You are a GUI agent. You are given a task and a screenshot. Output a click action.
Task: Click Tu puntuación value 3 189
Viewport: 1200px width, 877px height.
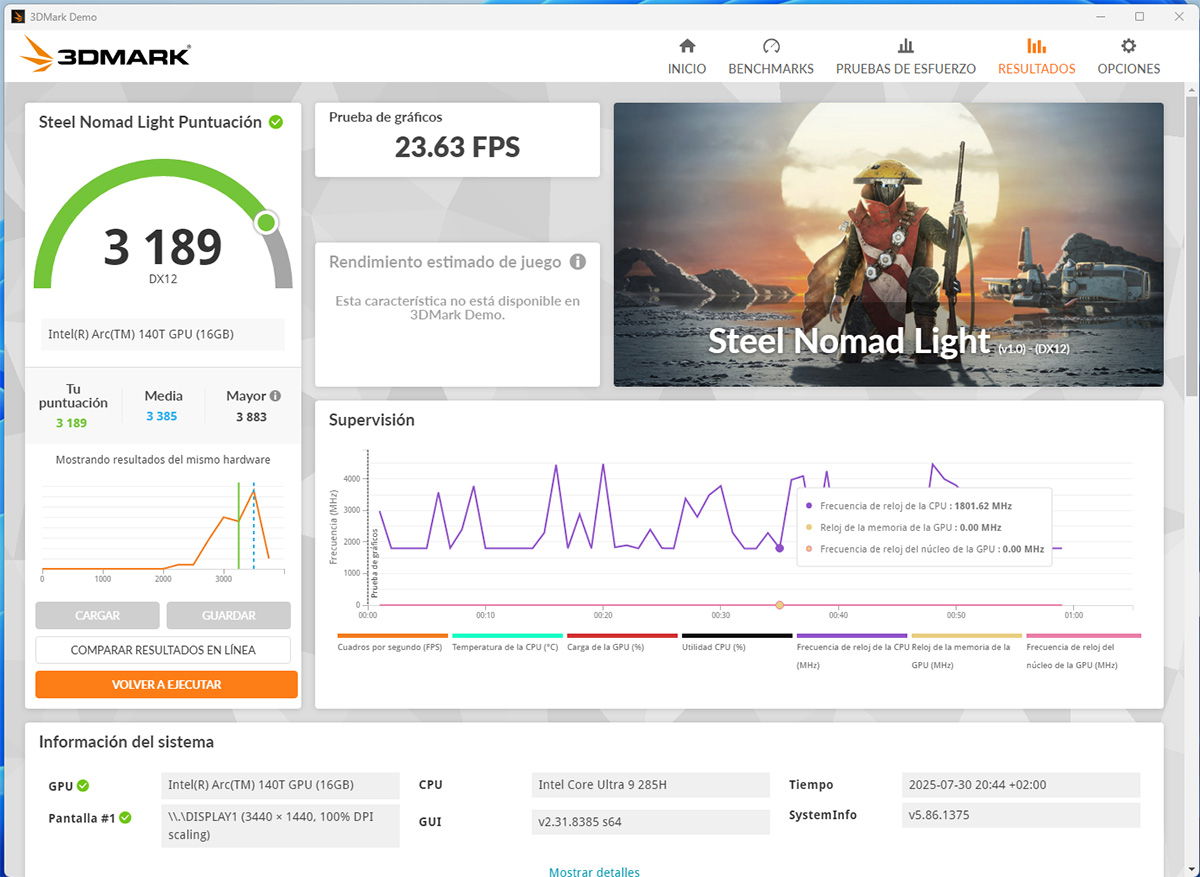coord(71,423)
